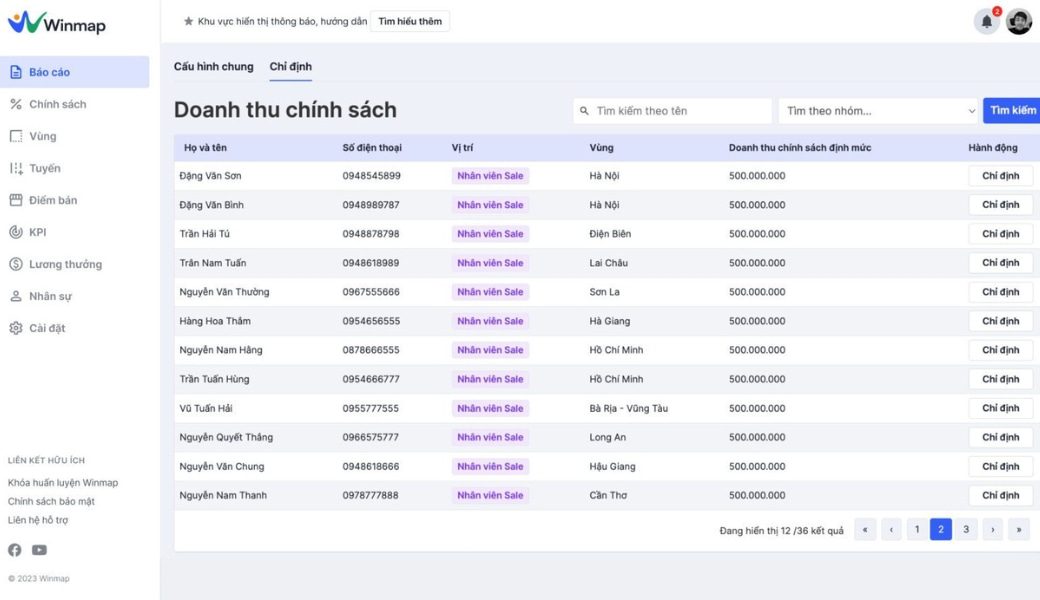Click the Điểm bán store icon

16,200
